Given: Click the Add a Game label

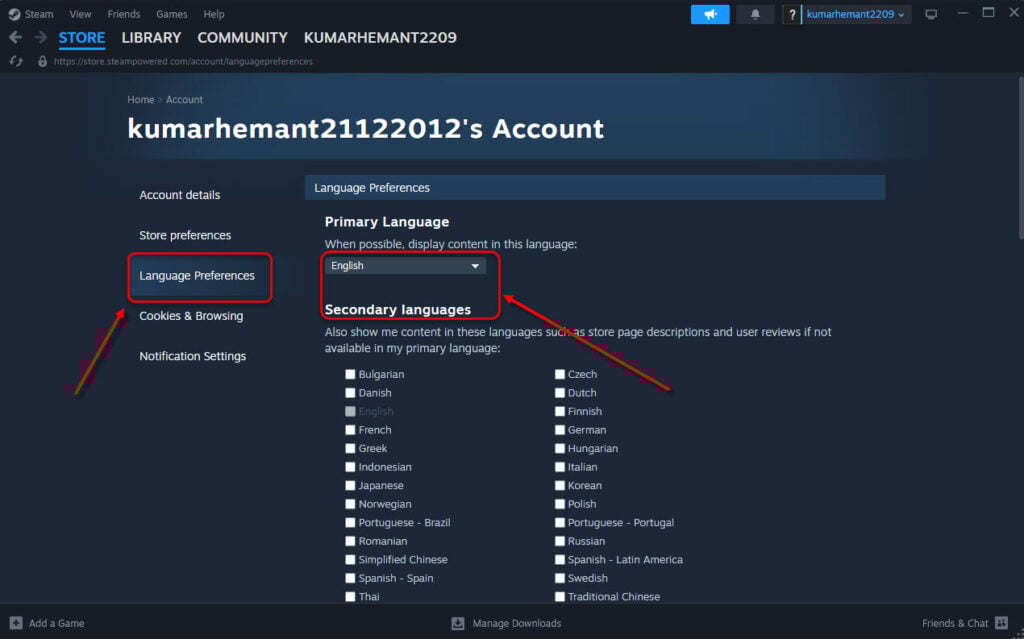Looking at the screenshot, I should click(56, 623).
